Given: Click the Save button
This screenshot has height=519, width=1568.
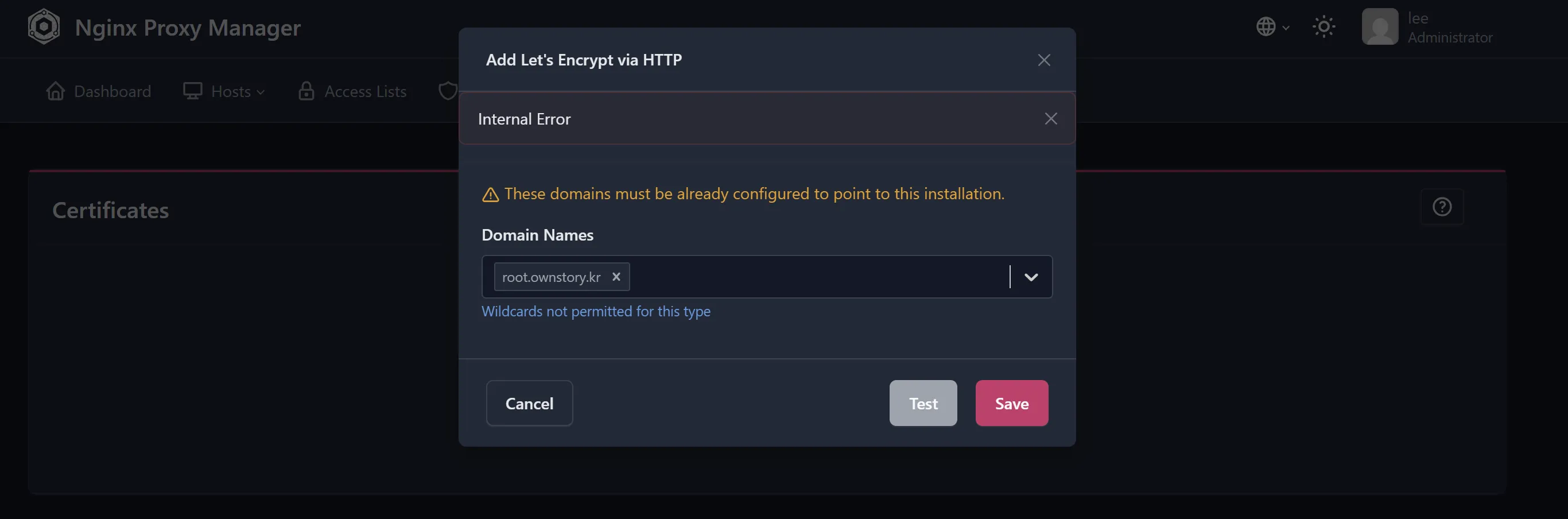Looking at the screenshot, I should (1012, 402).
